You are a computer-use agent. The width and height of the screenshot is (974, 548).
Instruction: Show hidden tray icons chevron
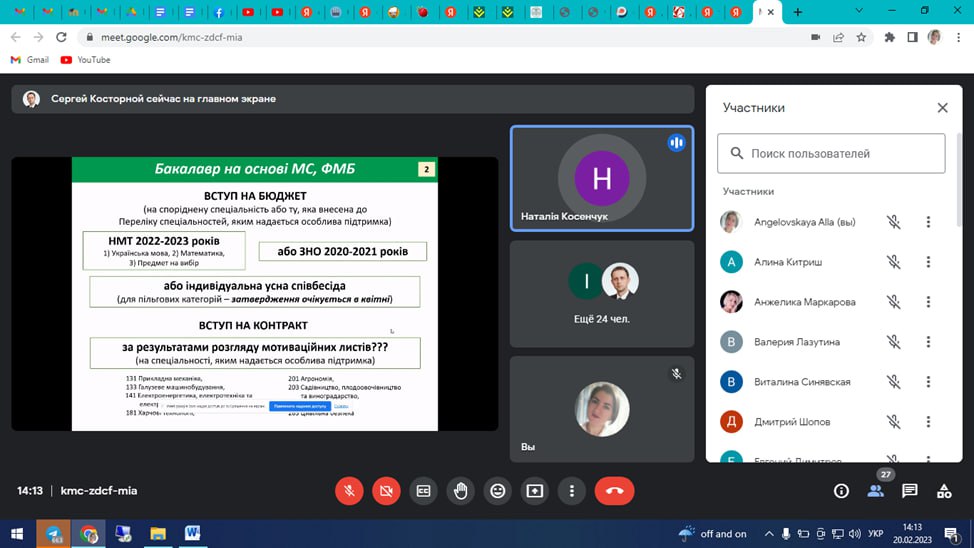769,534
